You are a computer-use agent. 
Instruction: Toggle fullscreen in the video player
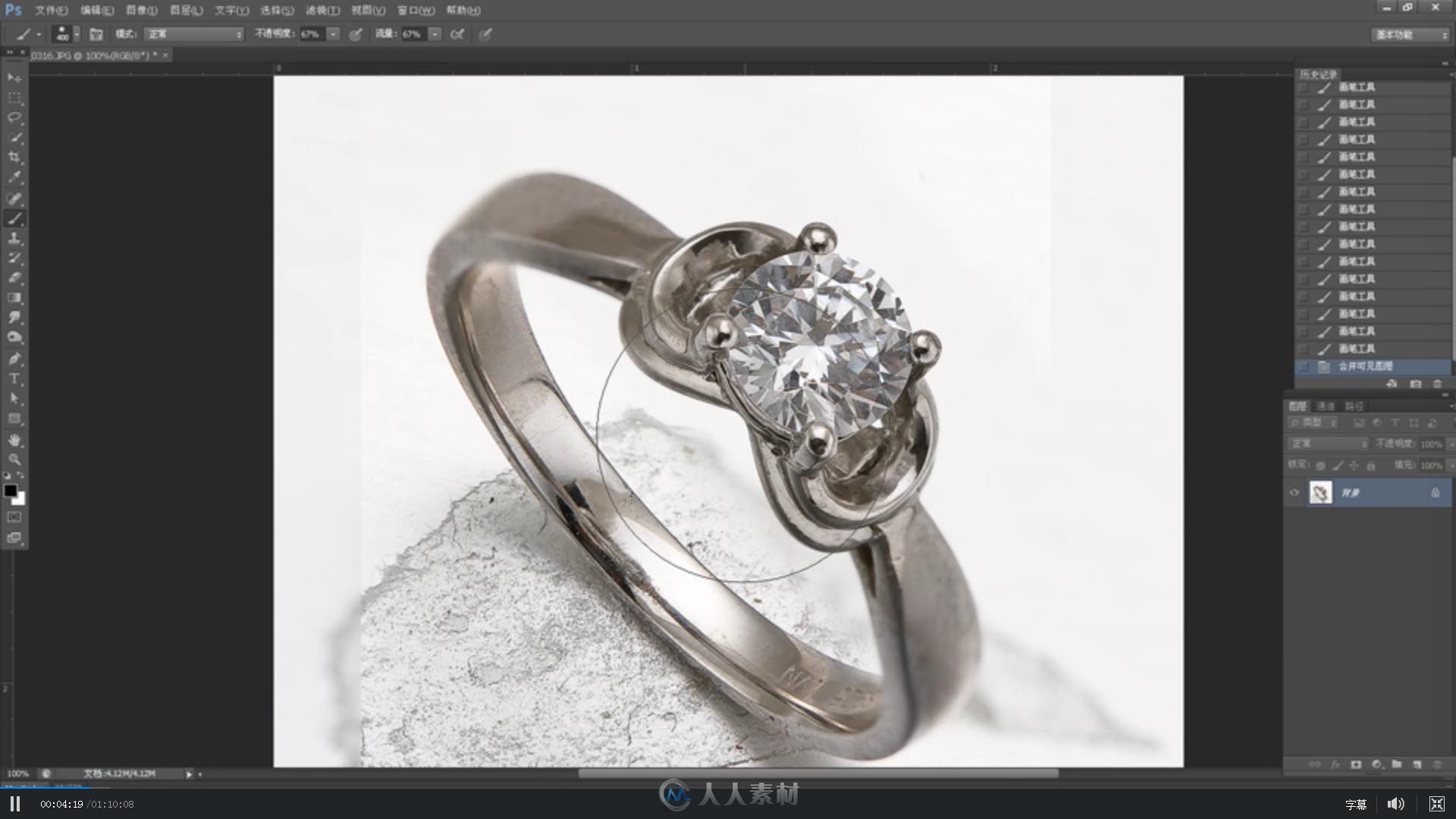(x=1436, y=804)
